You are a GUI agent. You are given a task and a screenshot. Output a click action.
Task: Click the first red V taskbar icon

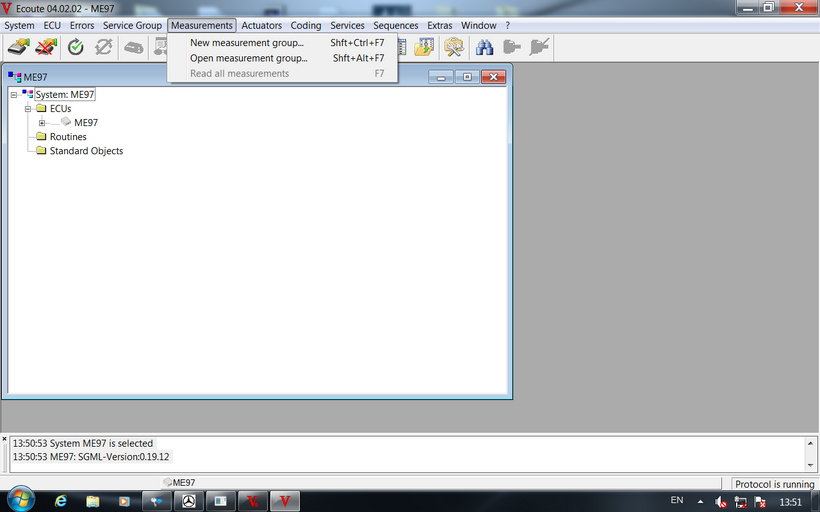coord(253,502)
